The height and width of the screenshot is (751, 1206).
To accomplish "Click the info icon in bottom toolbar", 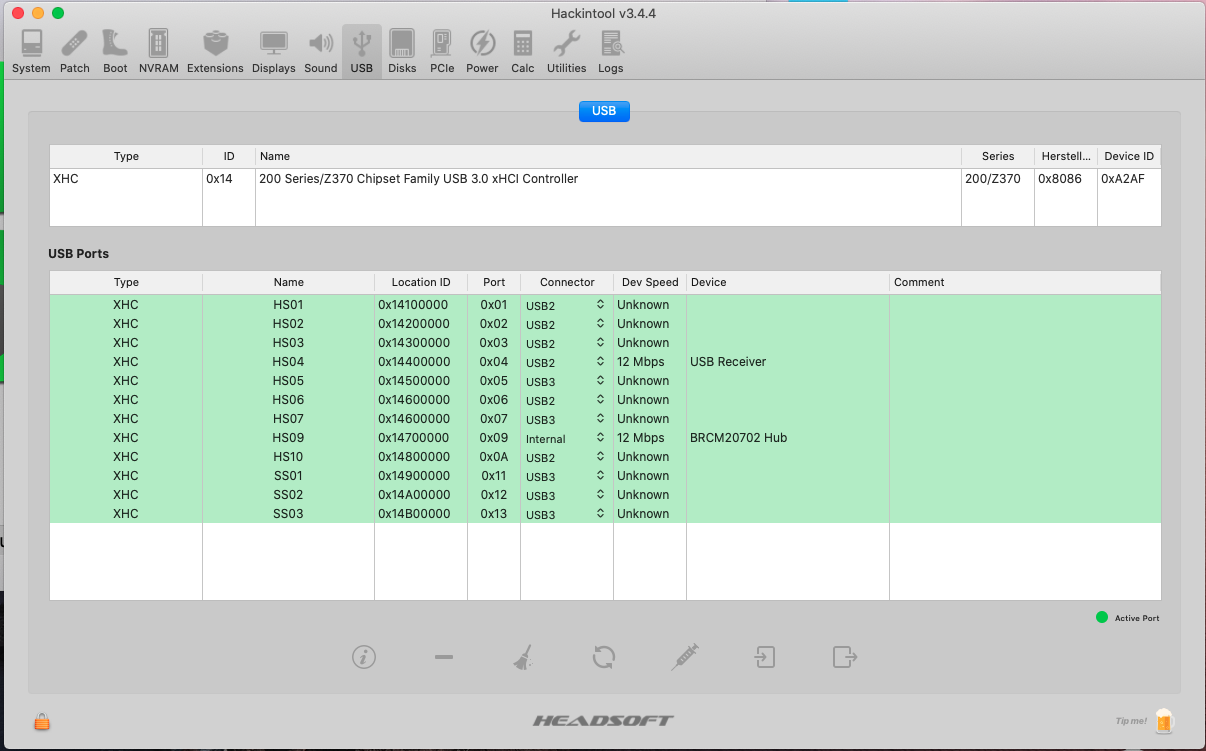I will [x=364, y=657].
